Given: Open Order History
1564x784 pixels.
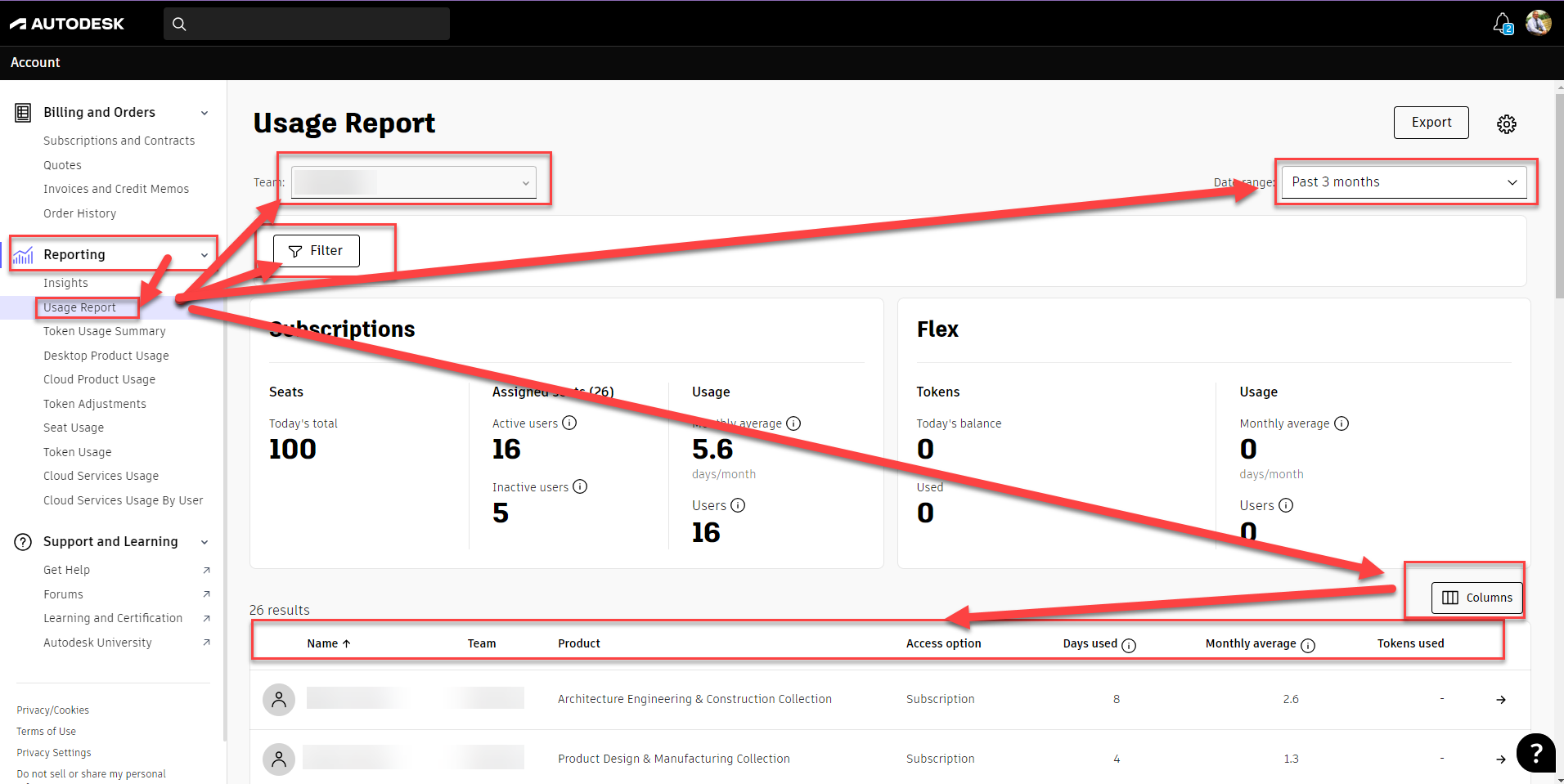Looking at the screenshot, I should point(79,213).
